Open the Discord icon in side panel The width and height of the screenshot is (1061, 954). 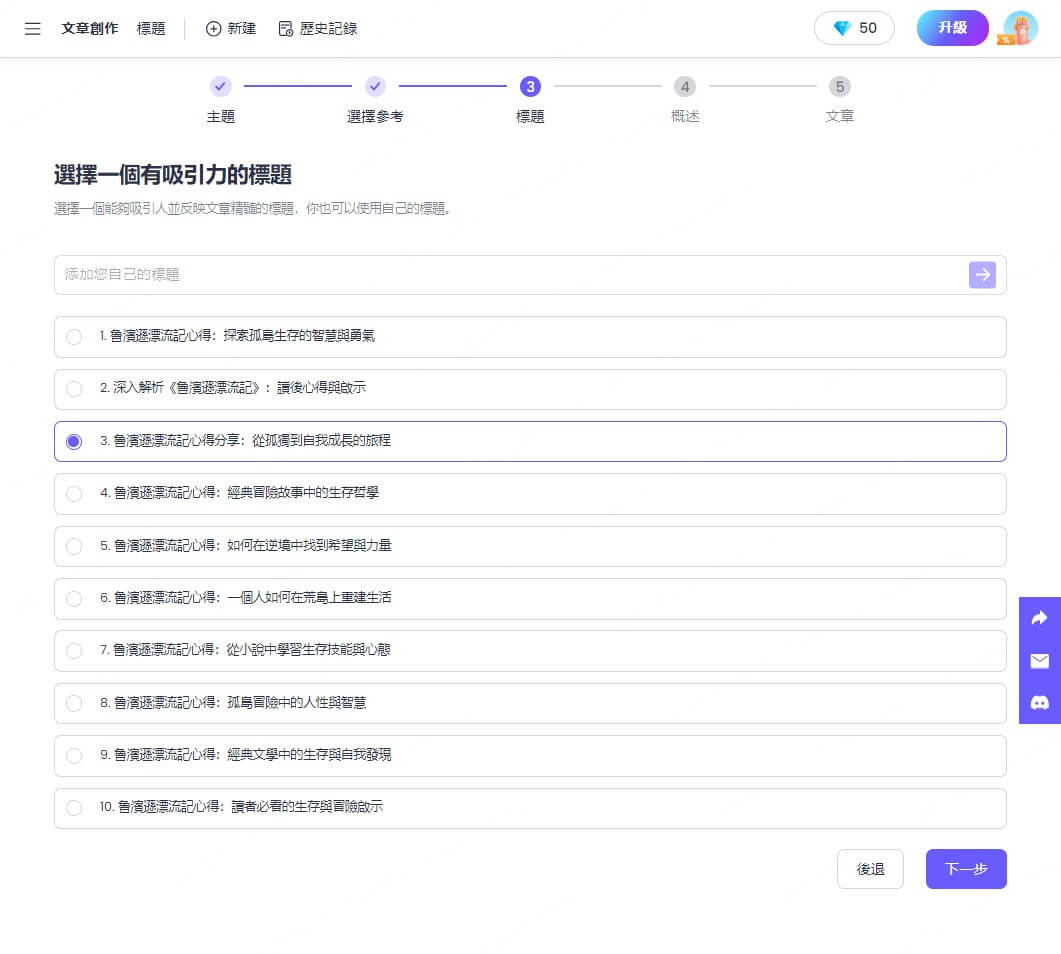(x=1039, y=703)
